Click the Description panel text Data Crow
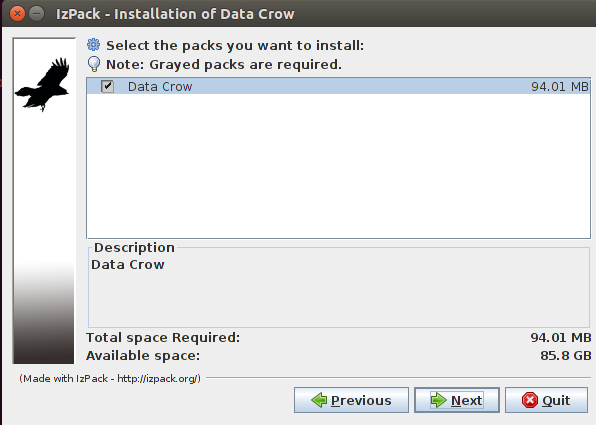Image resolution: width=596 pixels, height=425 pixels. [x=128, y=265]
